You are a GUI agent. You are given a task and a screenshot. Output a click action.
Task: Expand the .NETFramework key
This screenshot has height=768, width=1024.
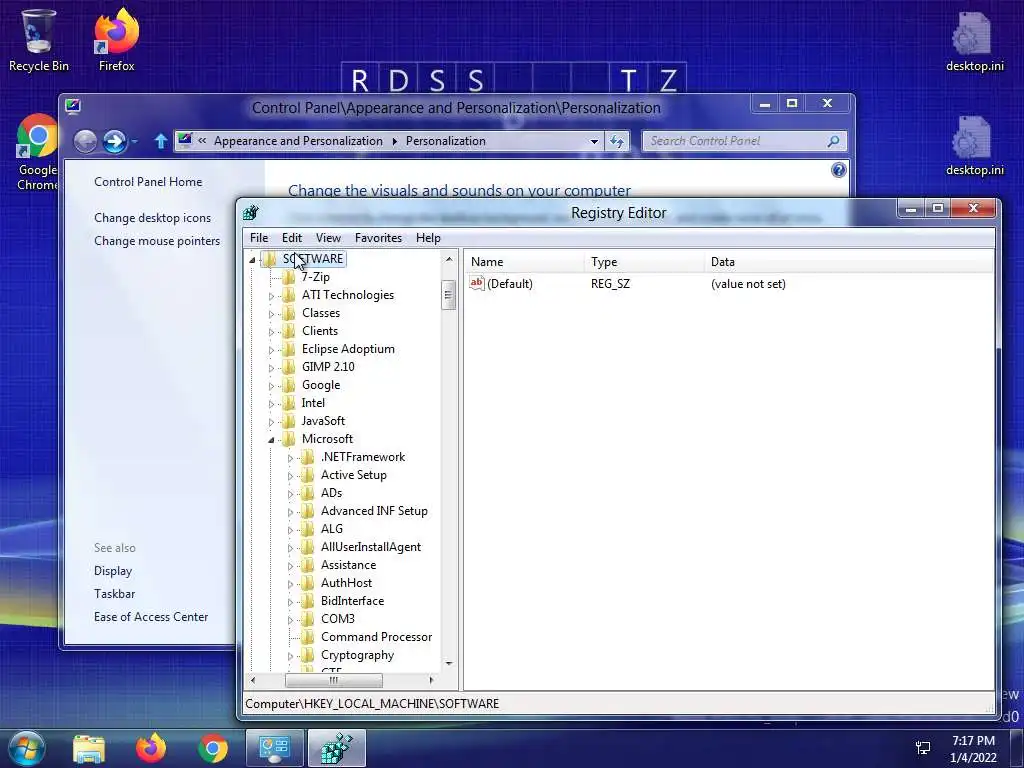(291, 458)
